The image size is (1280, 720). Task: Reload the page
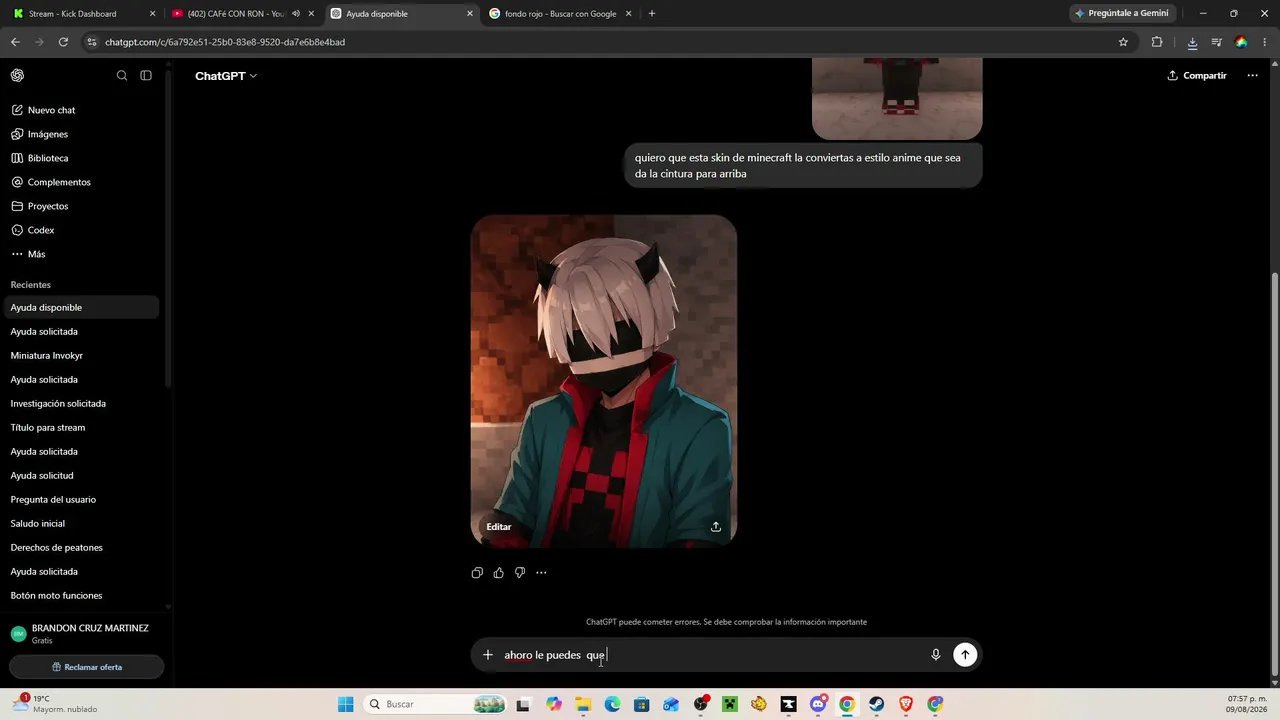63,42
